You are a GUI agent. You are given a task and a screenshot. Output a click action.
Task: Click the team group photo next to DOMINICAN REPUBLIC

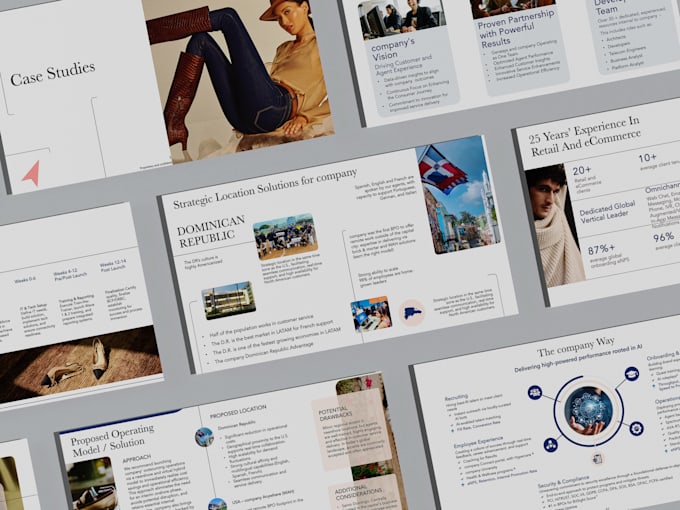pos(285,236)
